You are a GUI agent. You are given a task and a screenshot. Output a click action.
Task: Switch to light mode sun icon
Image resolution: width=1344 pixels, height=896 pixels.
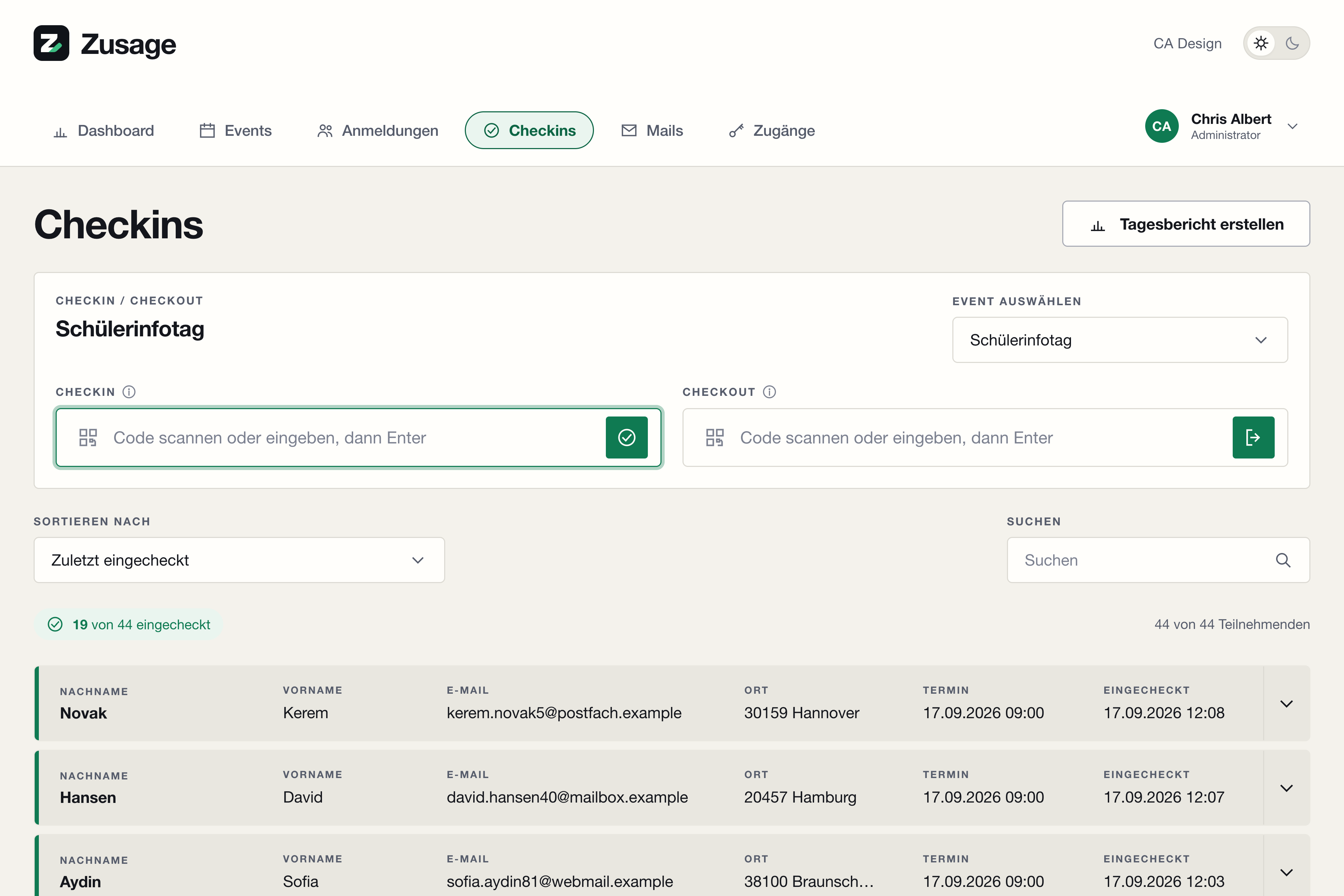pyautogui.click(x=1261, y=43)
